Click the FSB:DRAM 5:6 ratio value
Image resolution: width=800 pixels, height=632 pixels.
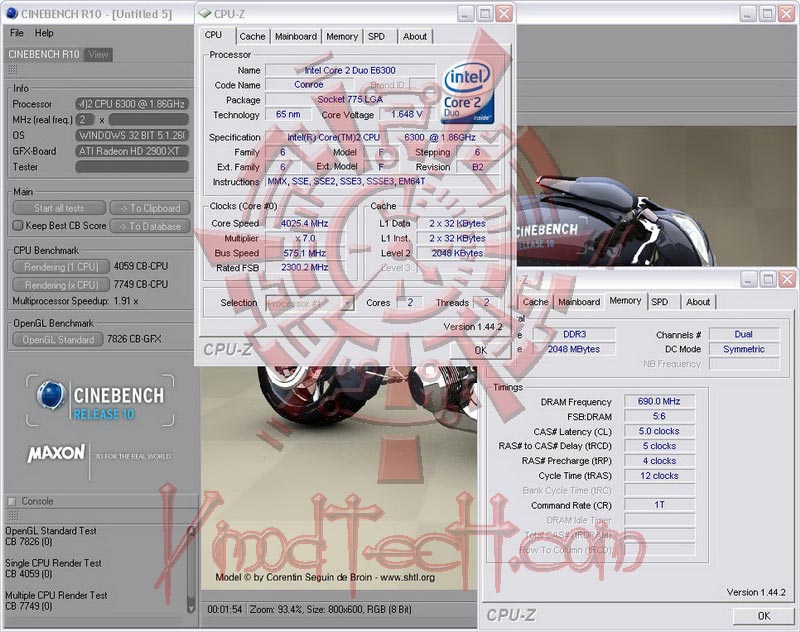pyautogui.click(x=659, y=416)
